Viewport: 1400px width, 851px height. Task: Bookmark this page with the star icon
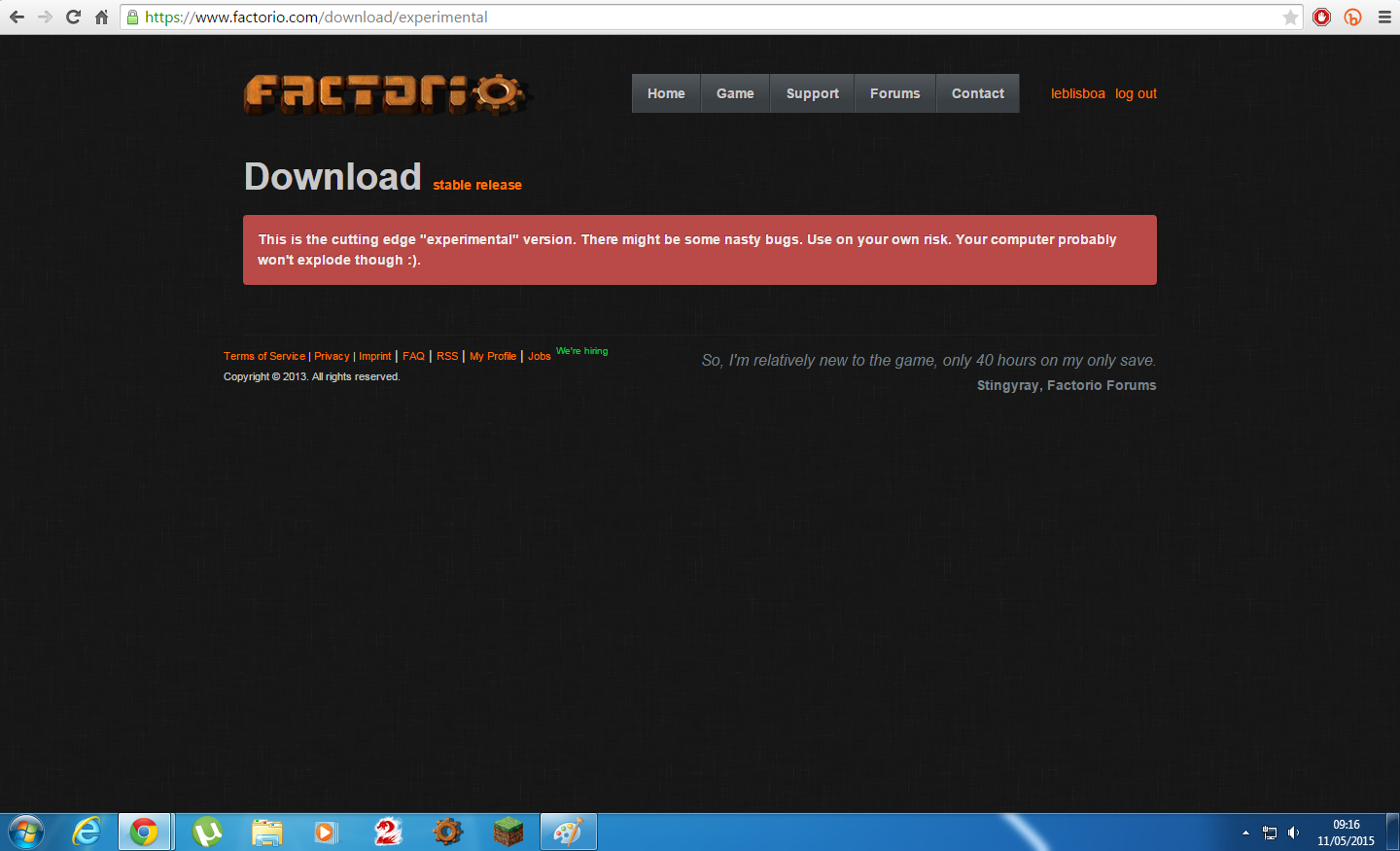[1290, 17]
